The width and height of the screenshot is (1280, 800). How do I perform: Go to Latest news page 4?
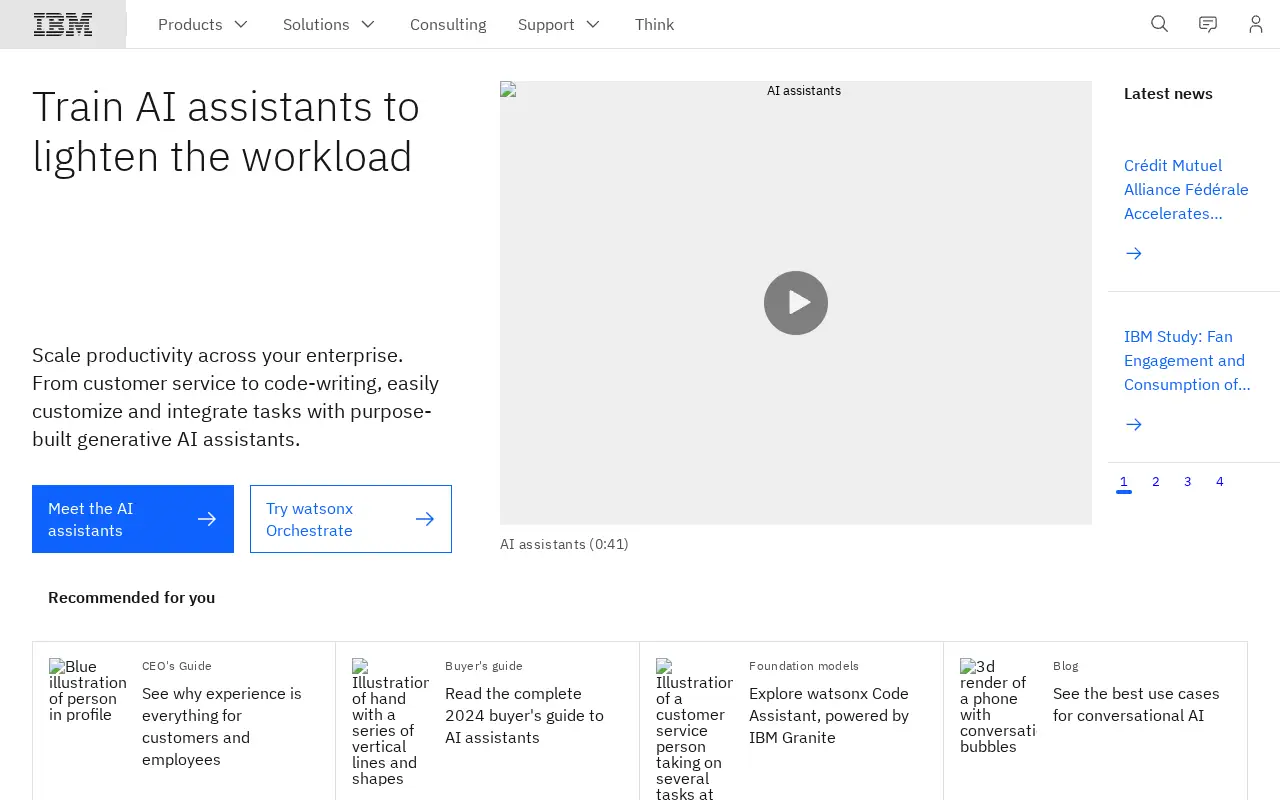click(1220, 482)
